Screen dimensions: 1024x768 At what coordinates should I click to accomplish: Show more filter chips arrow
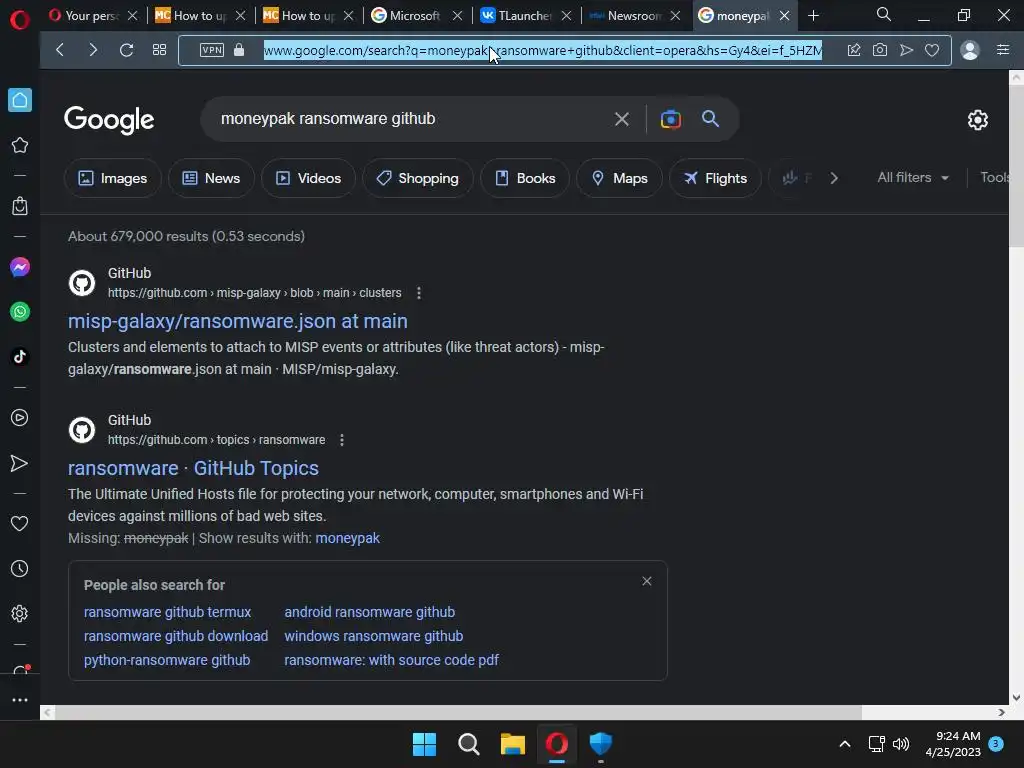(834, 178)
